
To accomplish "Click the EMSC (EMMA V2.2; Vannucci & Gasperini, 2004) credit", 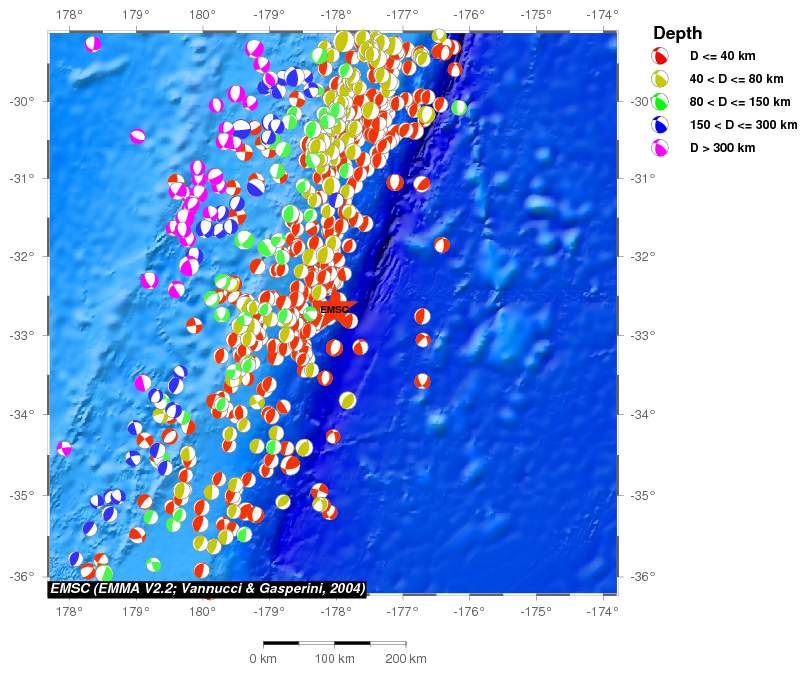I will 207,588.
